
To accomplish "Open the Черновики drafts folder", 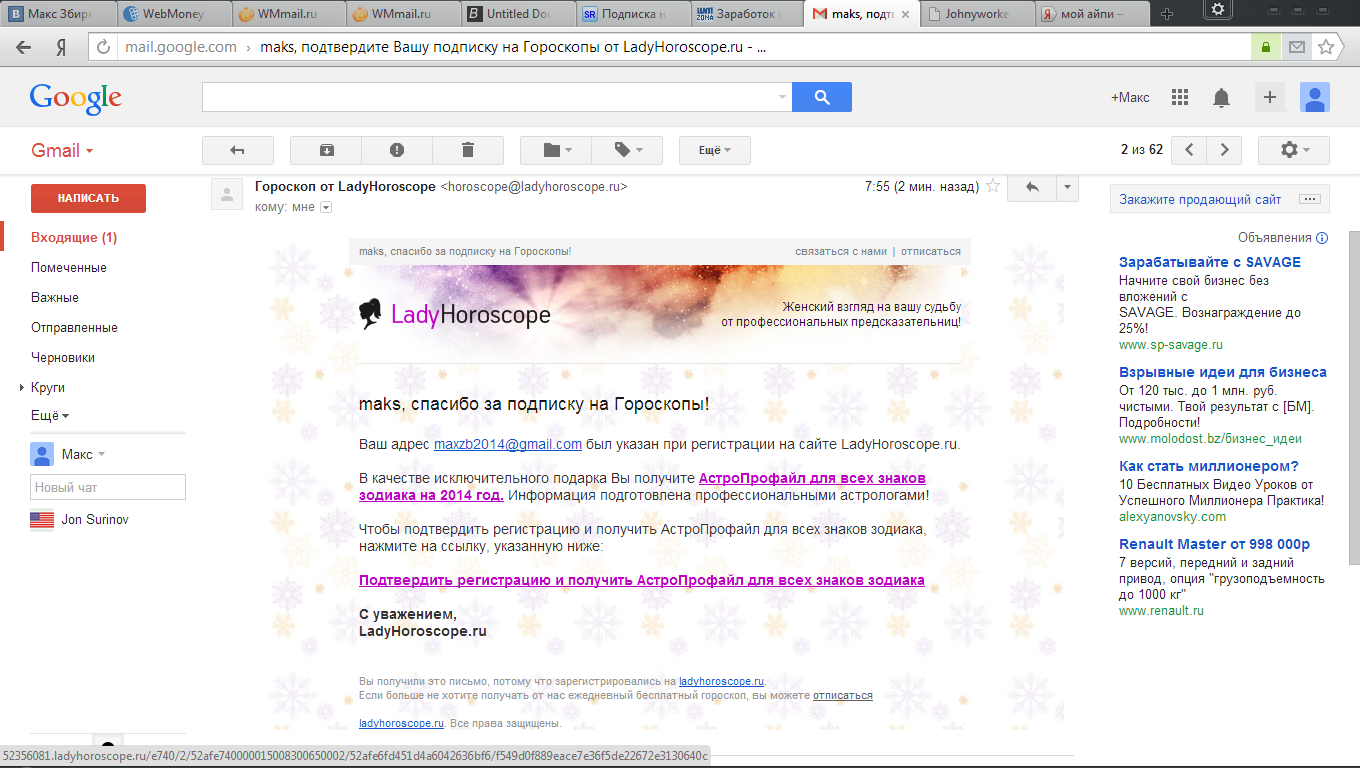I will coord(63,358).
